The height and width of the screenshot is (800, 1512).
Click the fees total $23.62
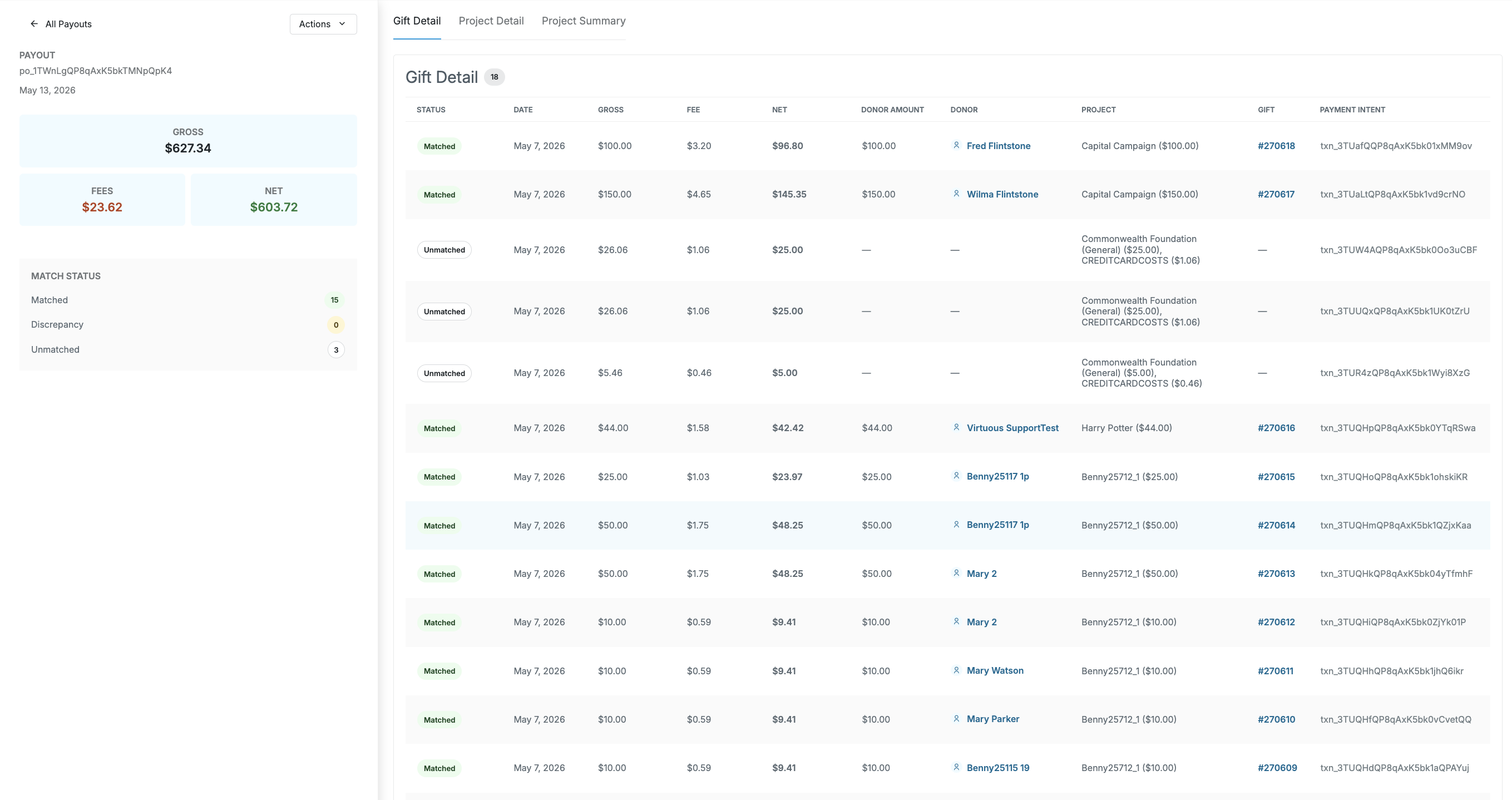[x=102, y=207]
